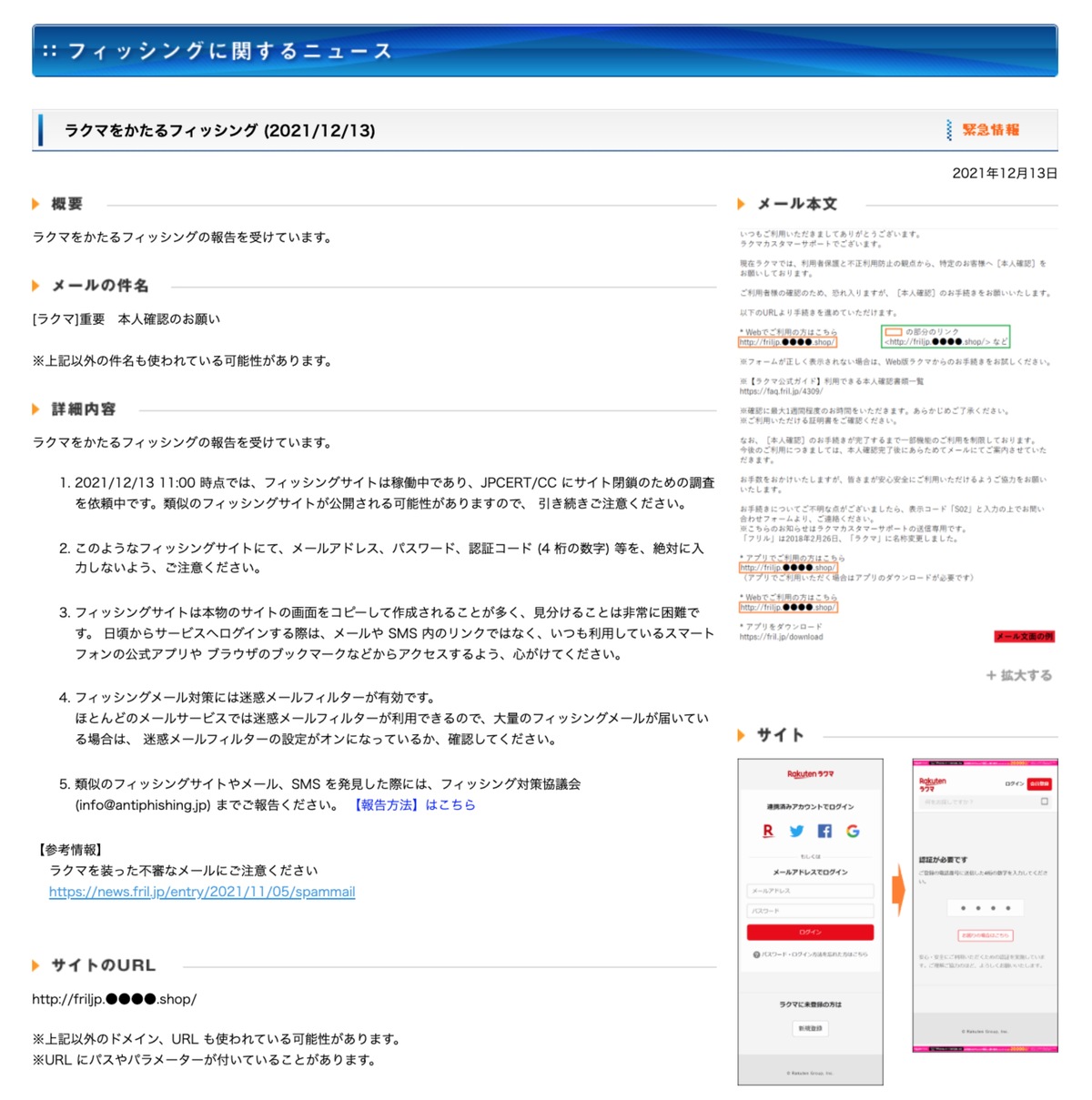Click the address (info@antiphishing.jp)
This screenshot has height=1100, width=1092.
143,805
